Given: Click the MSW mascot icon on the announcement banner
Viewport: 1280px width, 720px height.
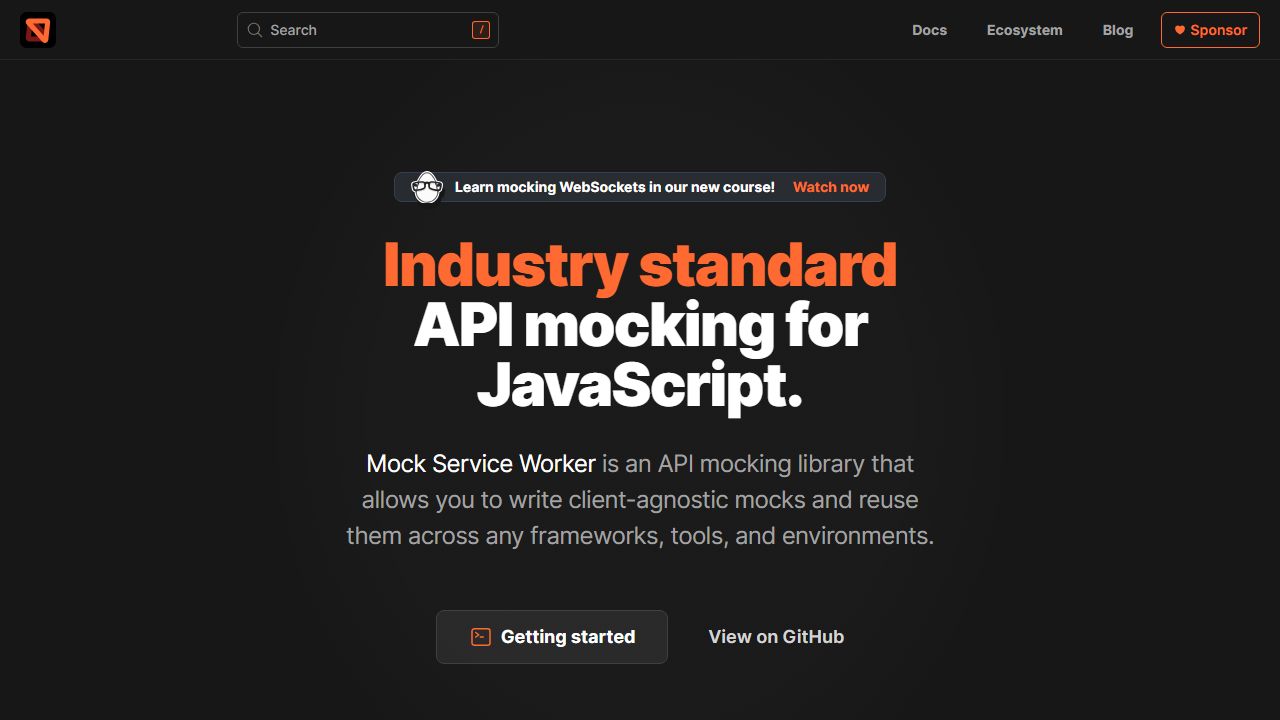Looking at the screenshot, I should (x=427, y=187).
